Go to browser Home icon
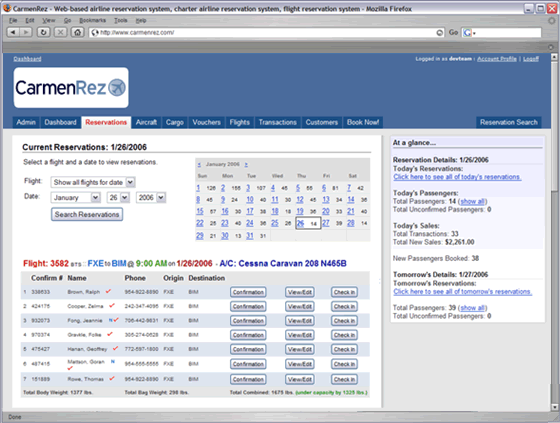 pyautogui.click(x=78, y=33)
